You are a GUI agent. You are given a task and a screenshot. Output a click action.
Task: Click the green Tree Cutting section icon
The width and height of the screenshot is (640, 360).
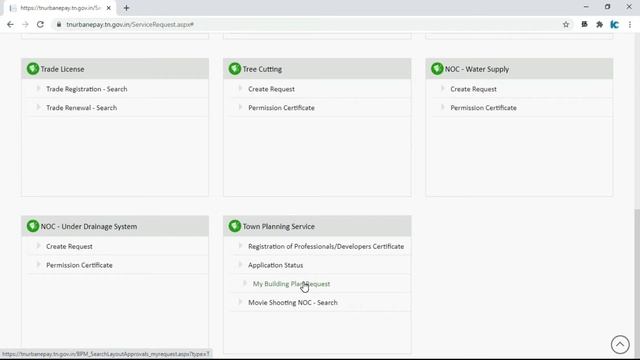tap(235, 69)
